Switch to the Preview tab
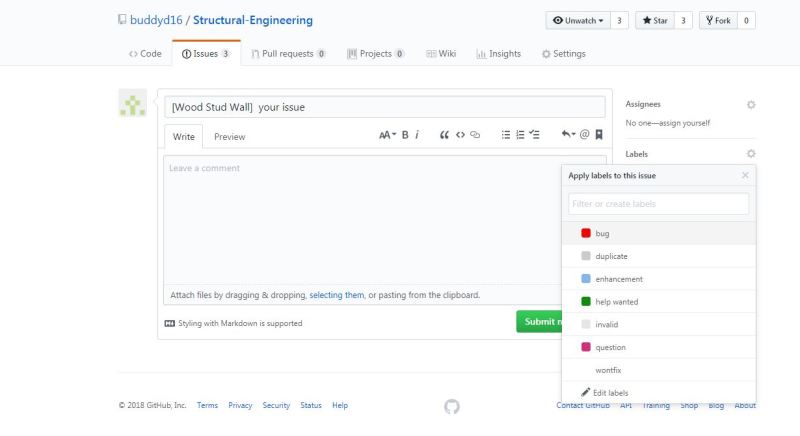Image resolution: width=800 pixels, height=436 pixels. (x=230, y=137)
